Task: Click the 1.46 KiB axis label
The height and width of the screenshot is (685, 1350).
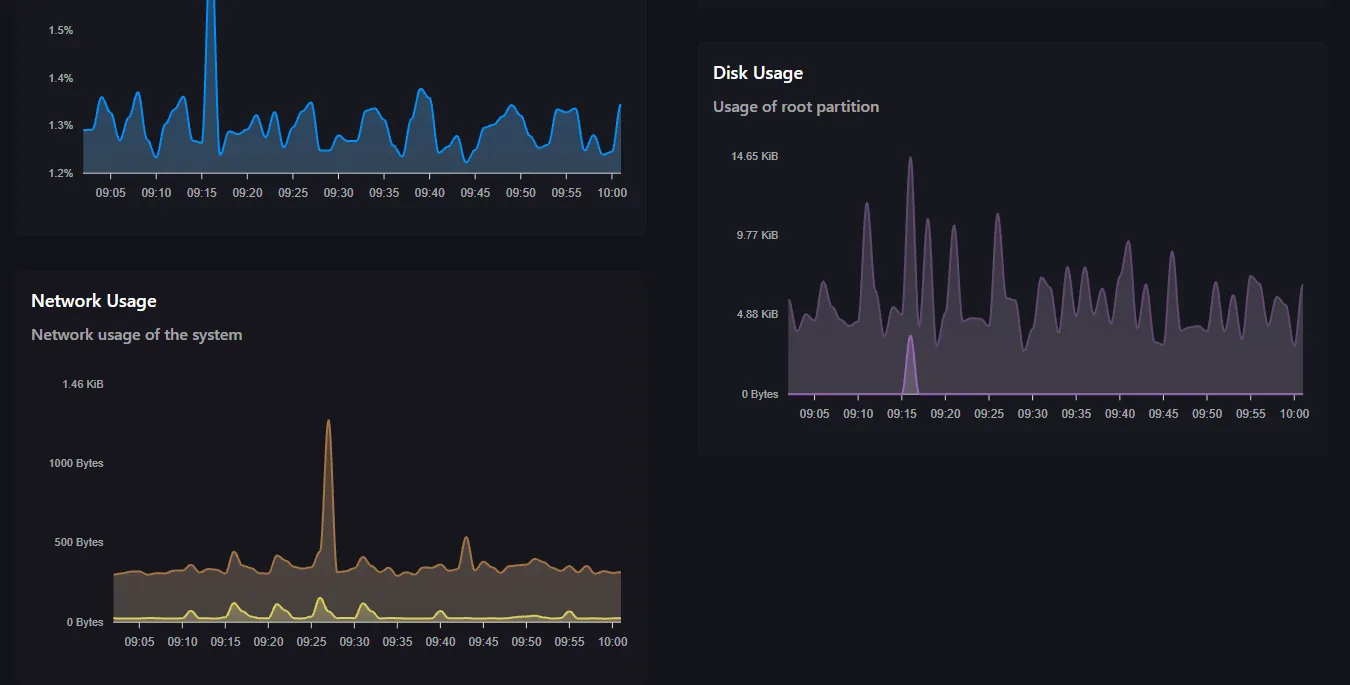Action: (x=83, y=384)
